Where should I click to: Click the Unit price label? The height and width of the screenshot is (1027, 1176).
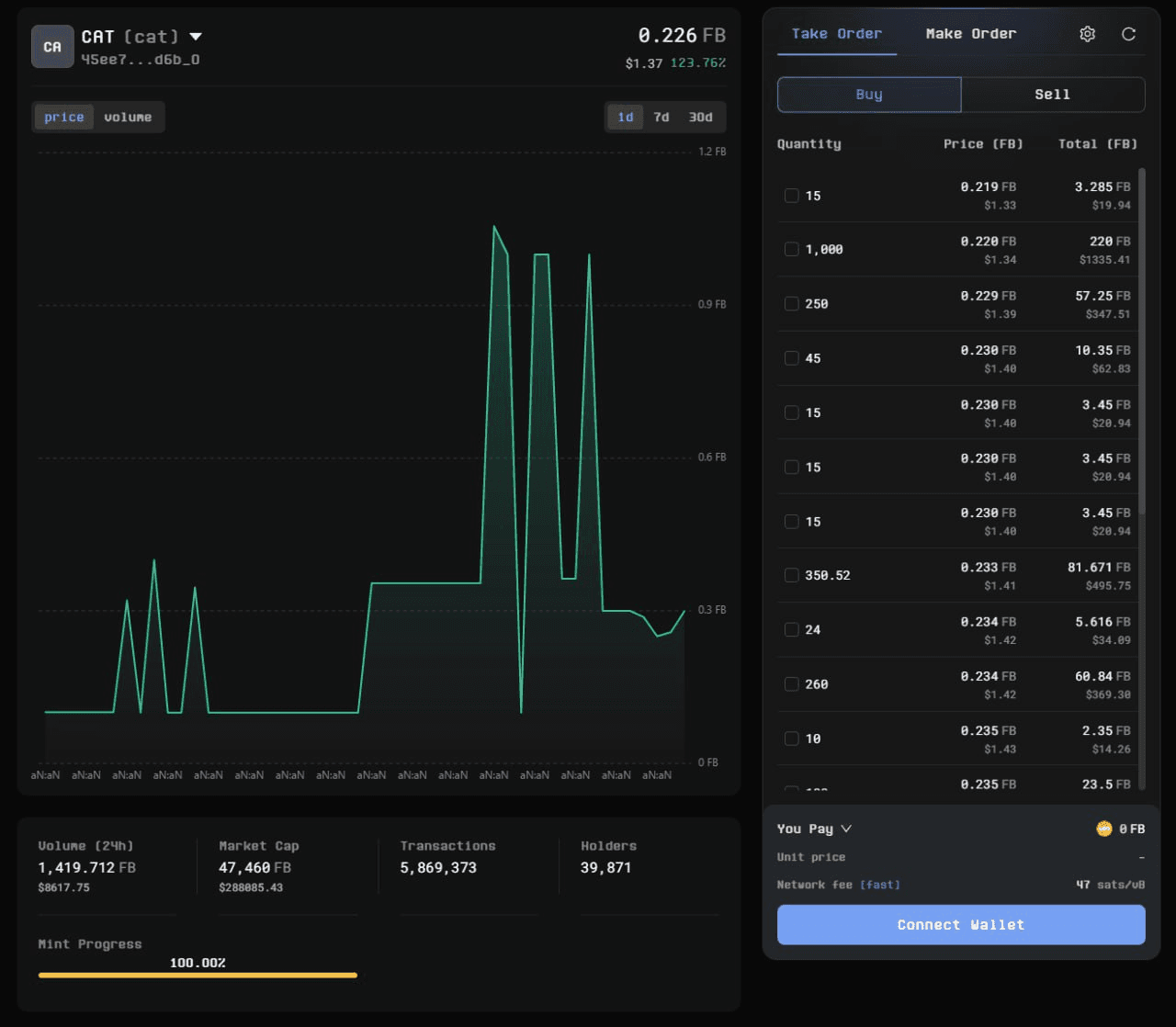tap(811, 857)
